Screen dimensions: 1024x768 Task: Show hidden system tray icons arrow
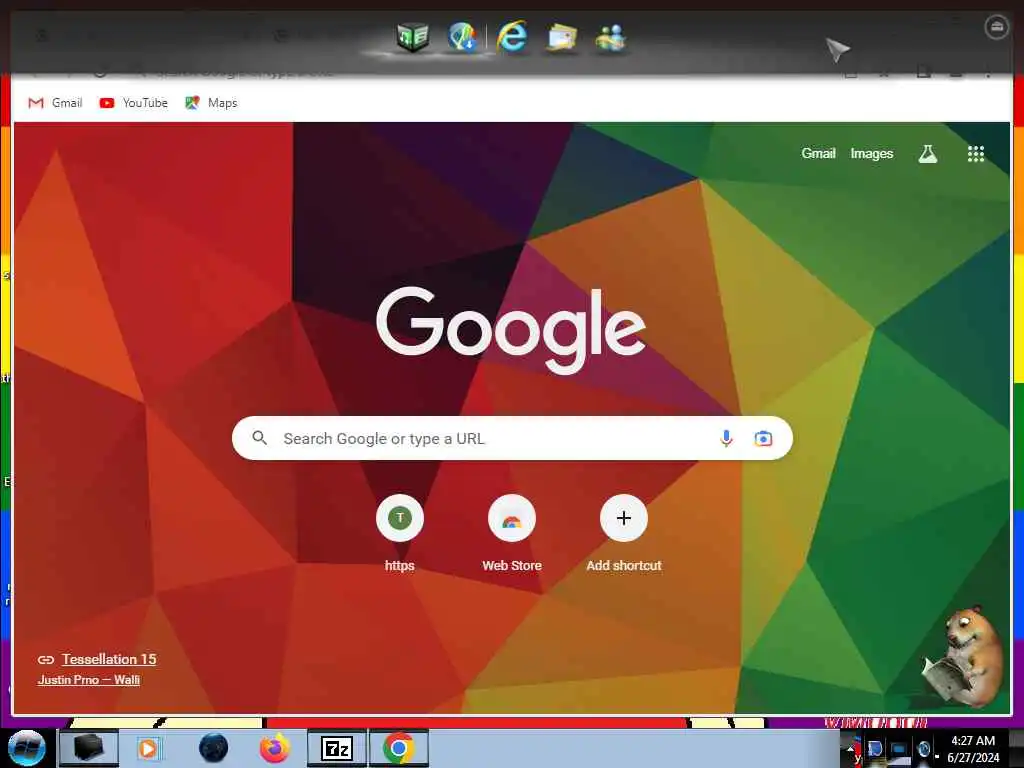(x=851, y=748)
